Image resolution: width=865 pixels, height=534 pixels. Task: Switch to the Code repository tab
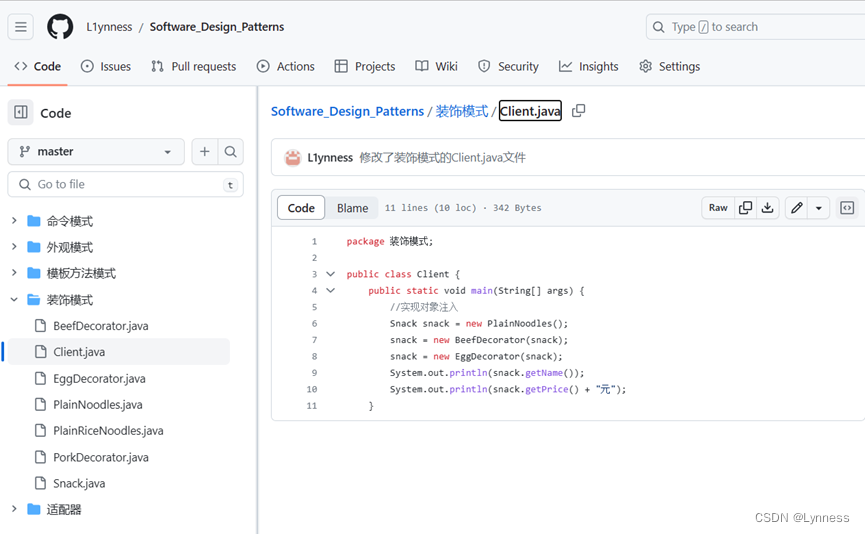[x=38, y=66]
